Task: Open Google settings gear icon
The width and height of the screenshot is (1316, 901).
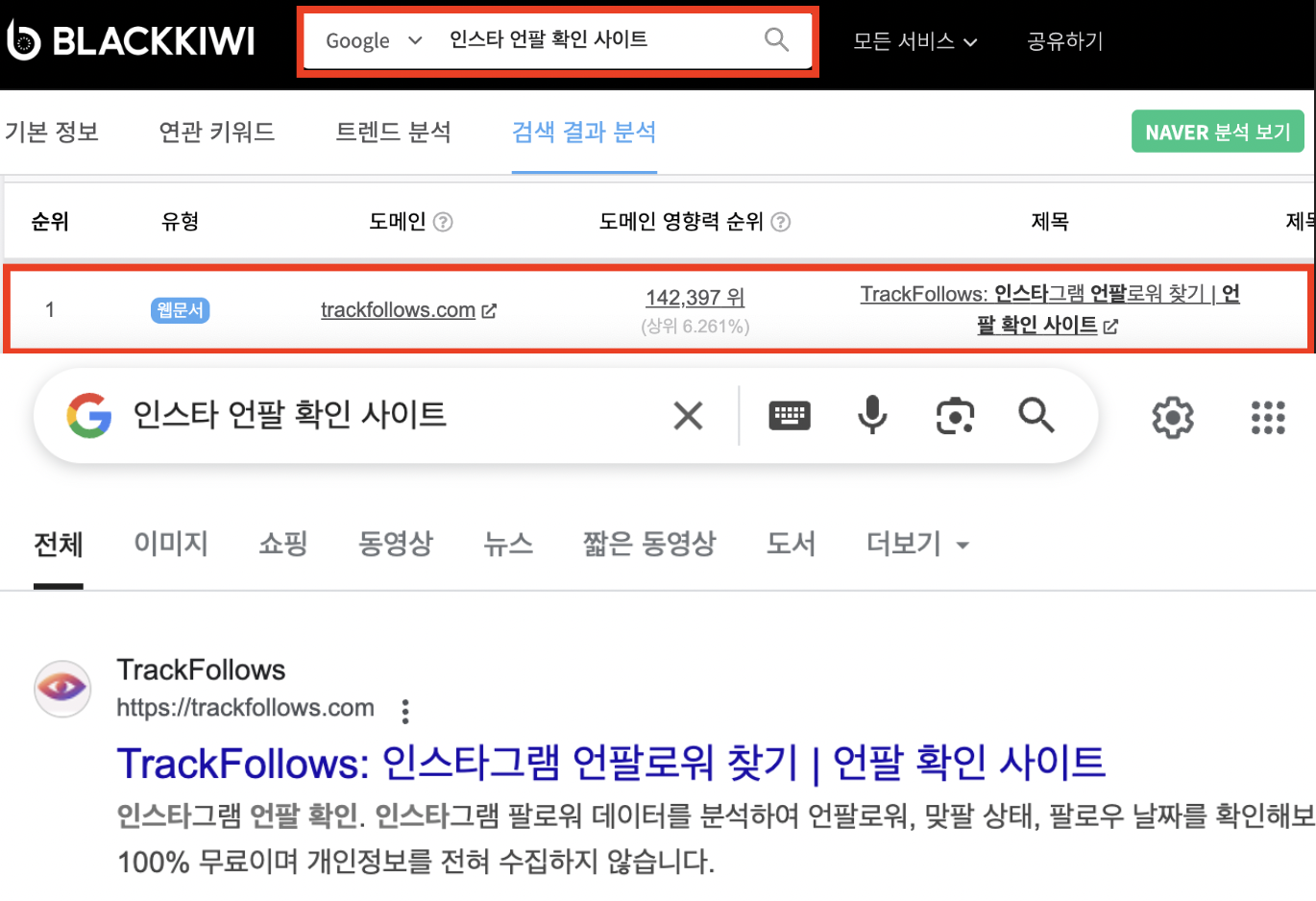Action: pyautogui.click(x=1173, y=418)
